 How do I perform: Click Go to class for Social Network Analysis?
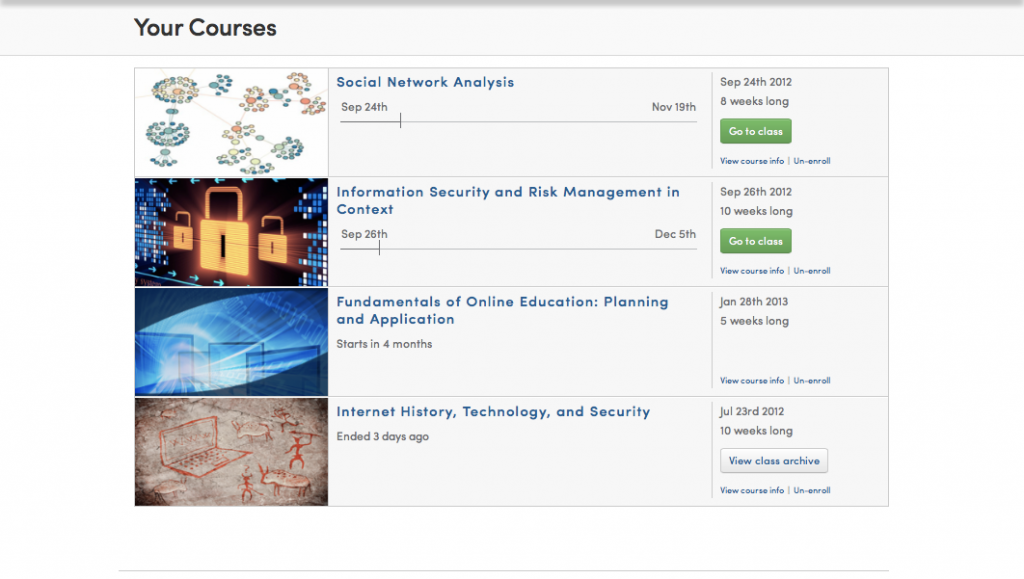point(755,131)
